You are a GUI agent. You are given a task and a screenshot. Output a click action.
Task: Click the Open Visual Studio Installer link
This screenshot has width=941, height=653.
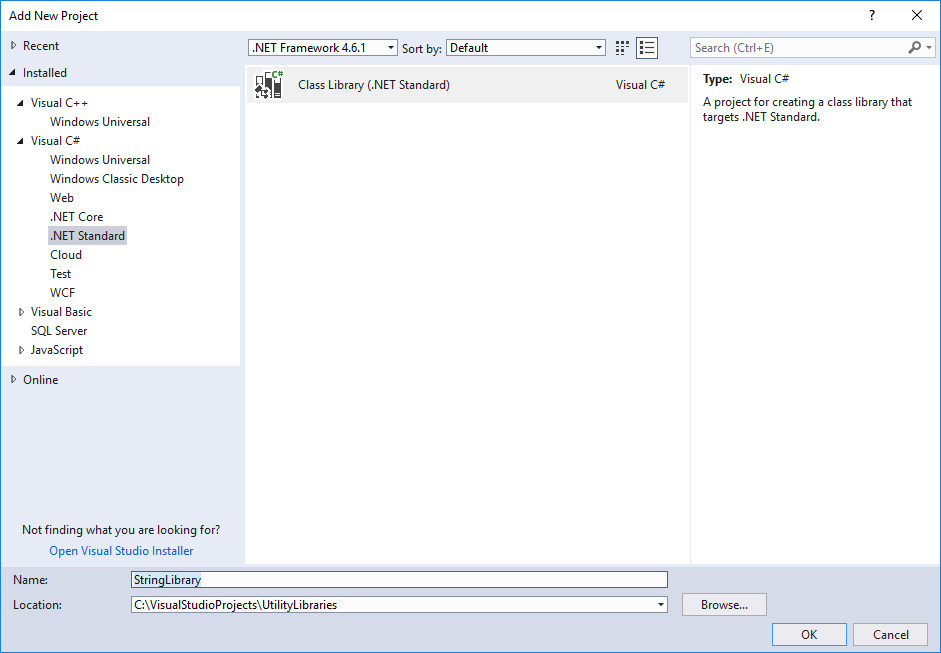click(x=120, y=550)
